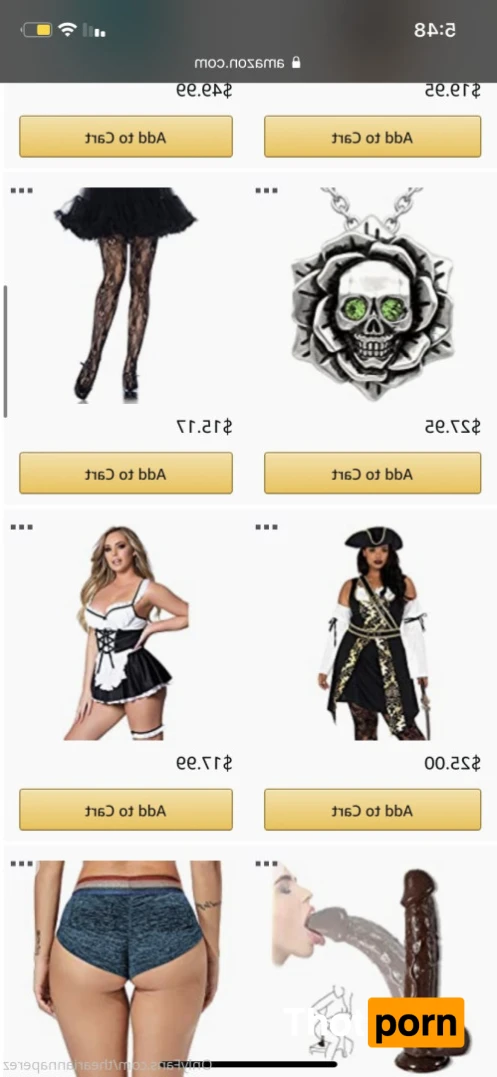The width and height of the screenshot is (497, 1077).
Task: Open the three-dot menu for the skull necklace
Action: [266, 191]
